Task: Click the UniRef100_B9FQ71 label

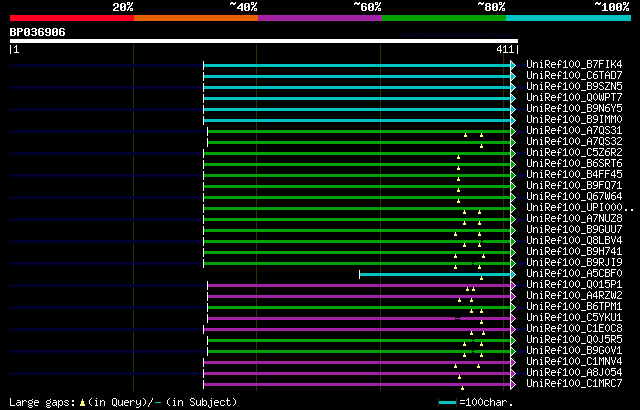Action: [574, 186]
